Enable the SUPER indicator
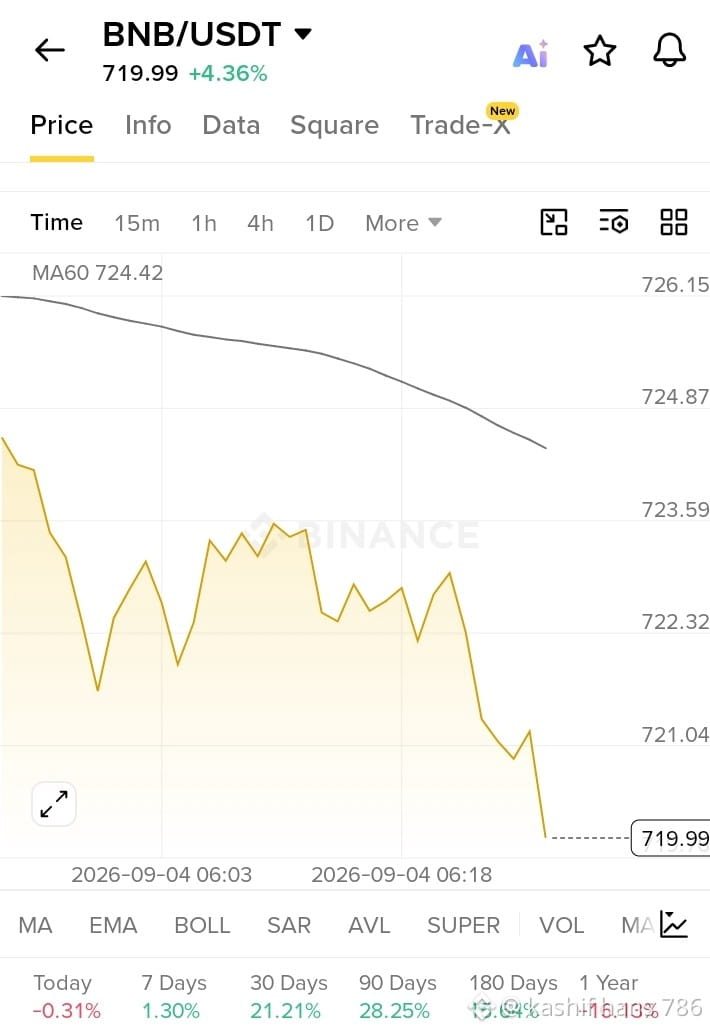 tap(463, 925)
